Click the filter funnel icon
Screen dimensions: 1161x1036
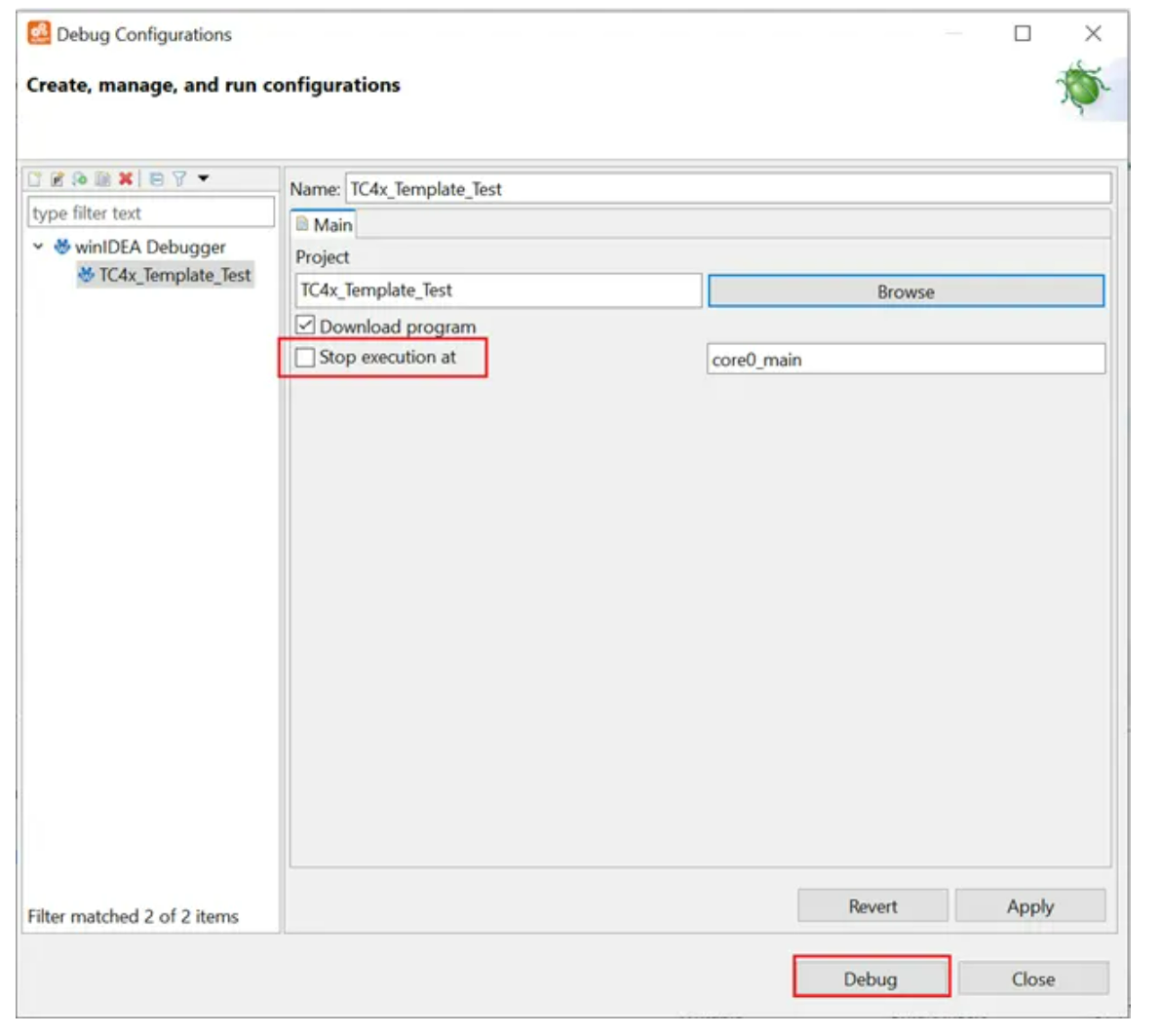[x=179, y=179]
